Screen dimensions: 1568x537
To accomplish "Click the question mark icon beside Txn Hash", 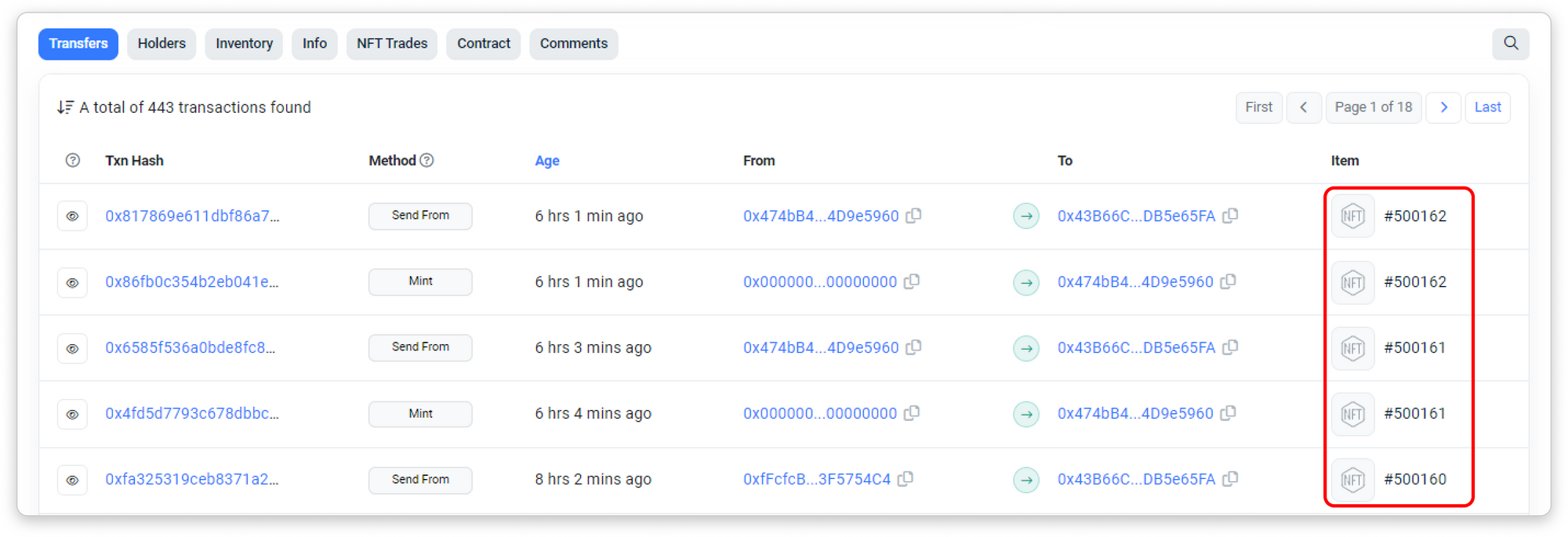I will click(x=73, y=161).
